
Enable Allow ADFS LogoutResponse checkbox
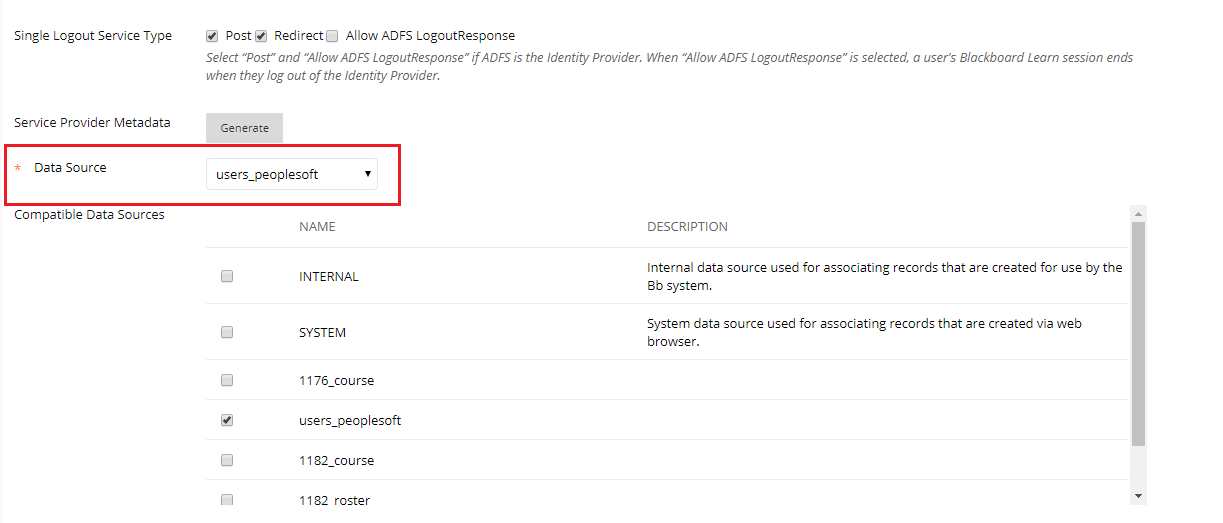click(x=332, y=36)
